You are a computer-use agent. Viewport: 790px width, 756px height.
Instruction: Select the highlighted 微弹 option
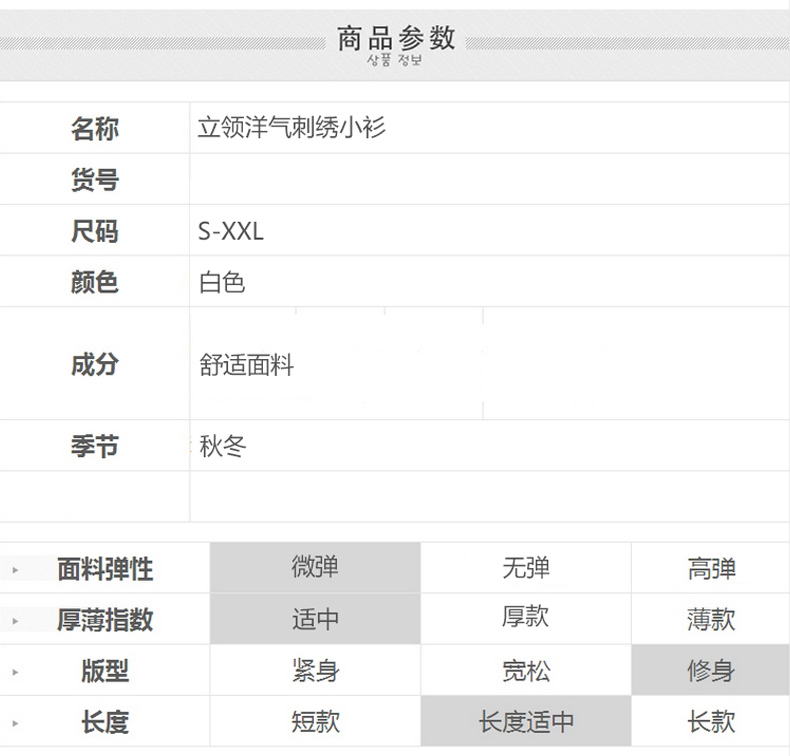click(315, 568)
